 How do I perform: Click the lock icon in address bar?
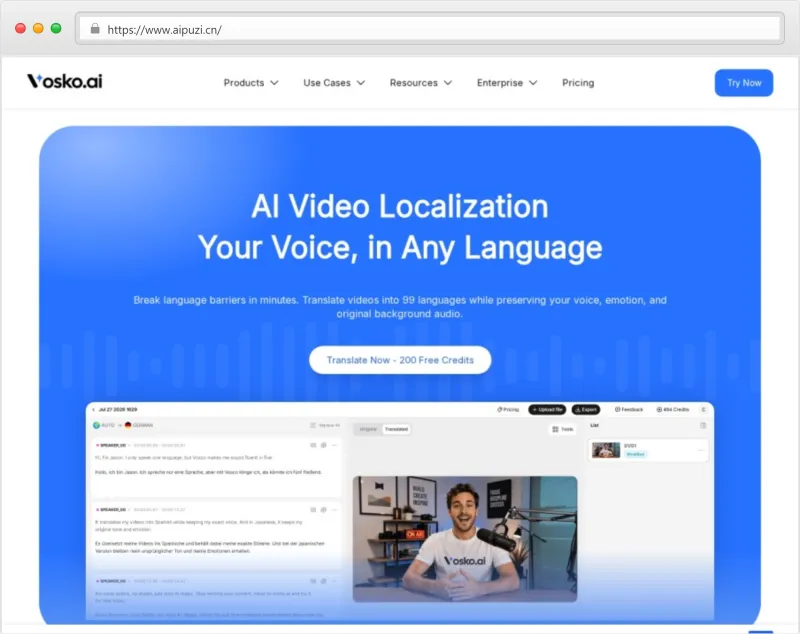tap(95, 29)
